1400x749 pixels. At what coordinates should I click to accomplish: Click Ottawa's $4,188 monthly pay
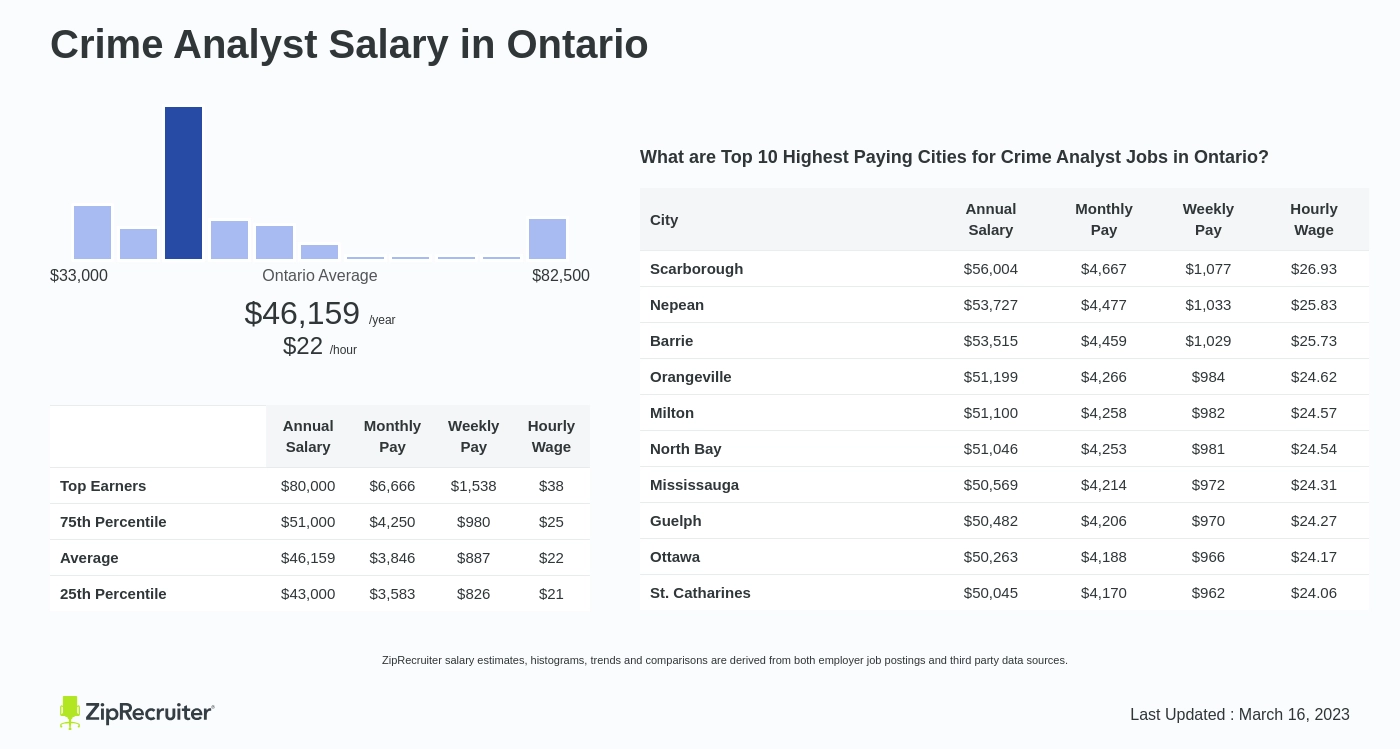coord(1104,556)
